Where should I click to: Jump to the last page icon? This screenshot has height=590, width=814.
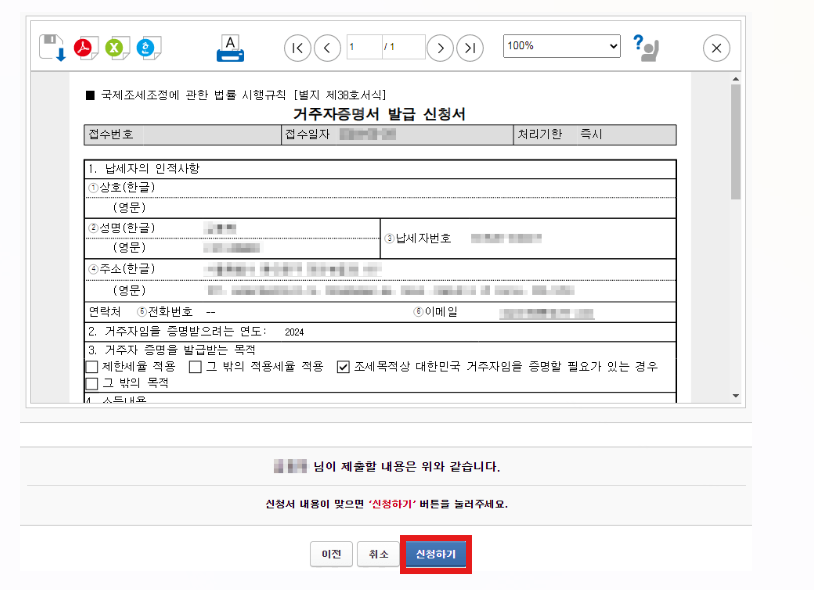coord(470,47)
